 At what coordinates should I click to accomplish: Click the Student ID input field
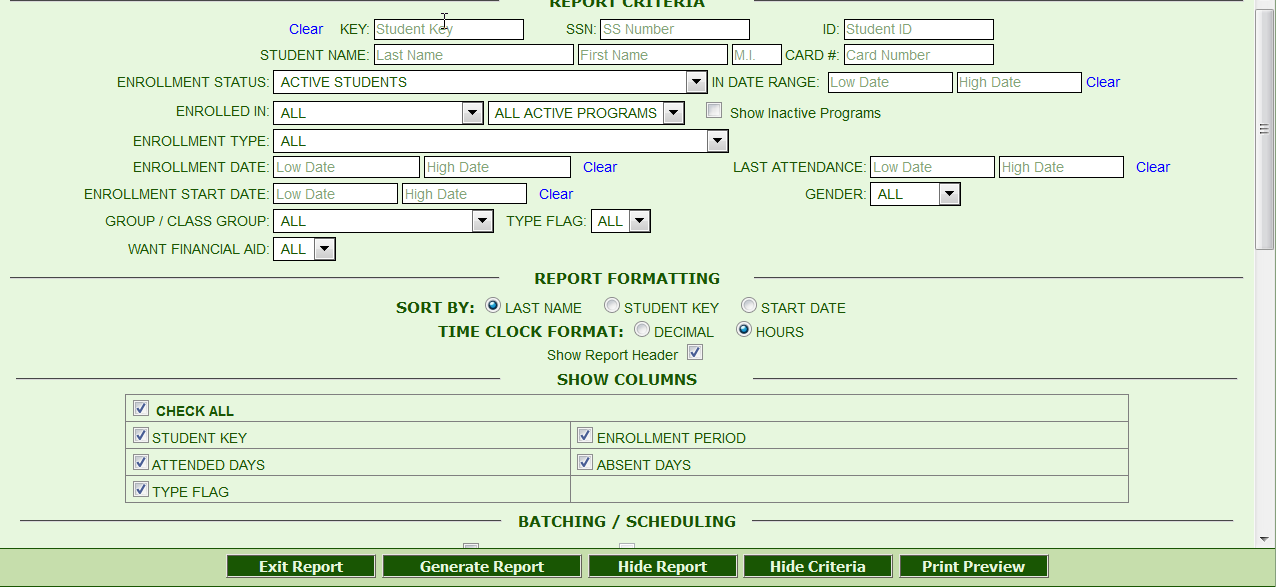click(919, 29)
